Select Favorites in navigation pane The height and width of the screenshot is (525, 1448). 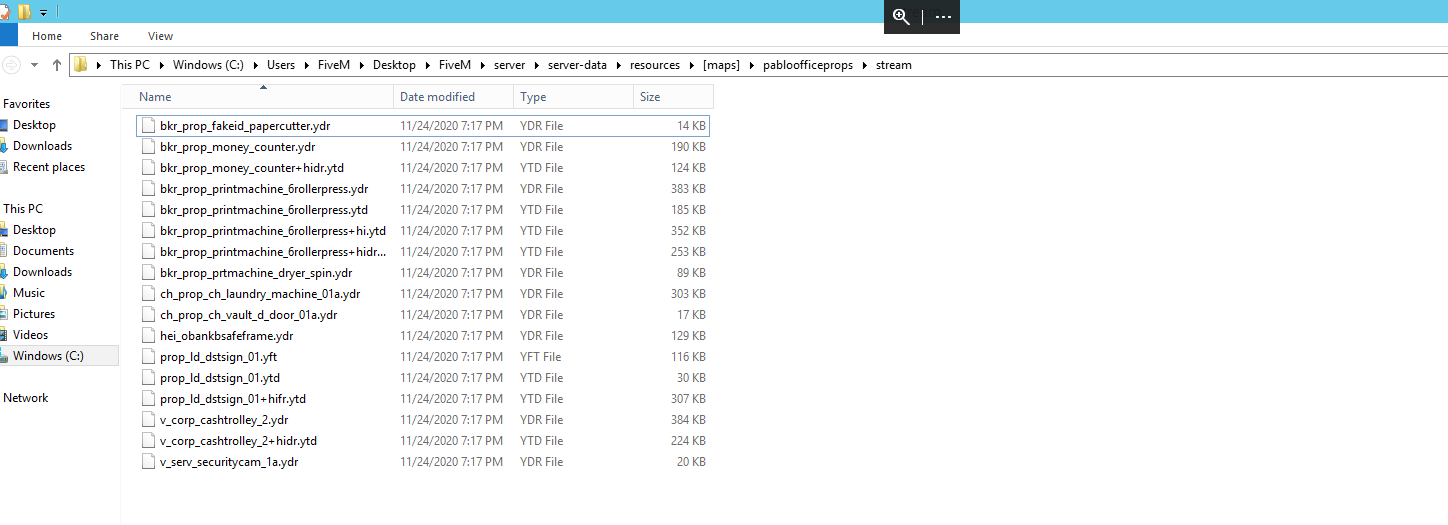point(26,104)
